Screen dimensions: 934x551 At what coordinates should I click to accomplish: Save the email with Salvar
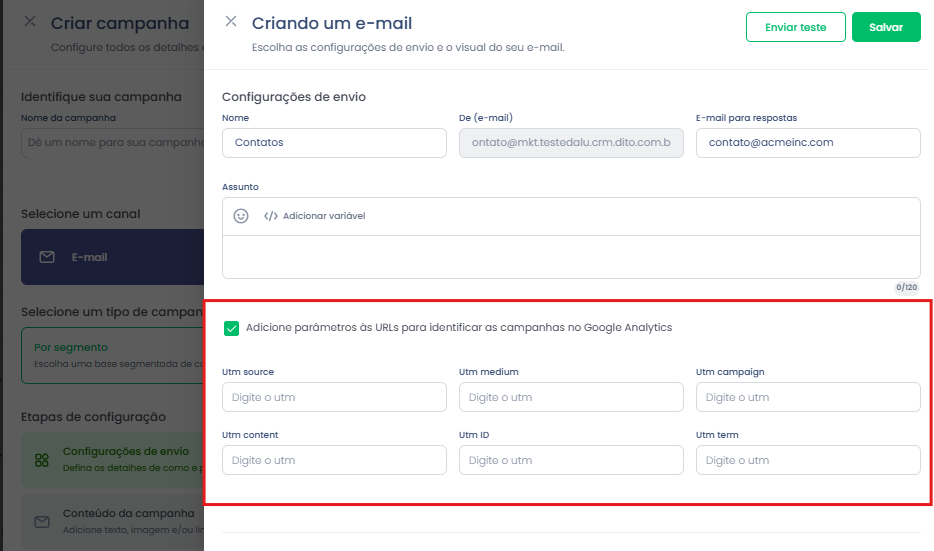[x=886, y=27]
